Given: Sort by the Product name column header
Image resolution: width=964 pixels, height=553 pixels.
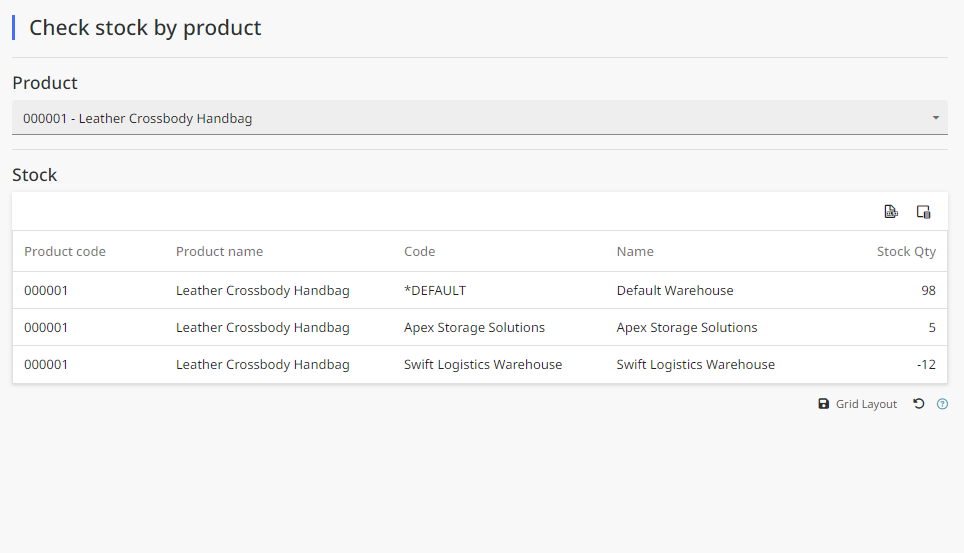Looking at the screenshot, I should coord(219,252).
